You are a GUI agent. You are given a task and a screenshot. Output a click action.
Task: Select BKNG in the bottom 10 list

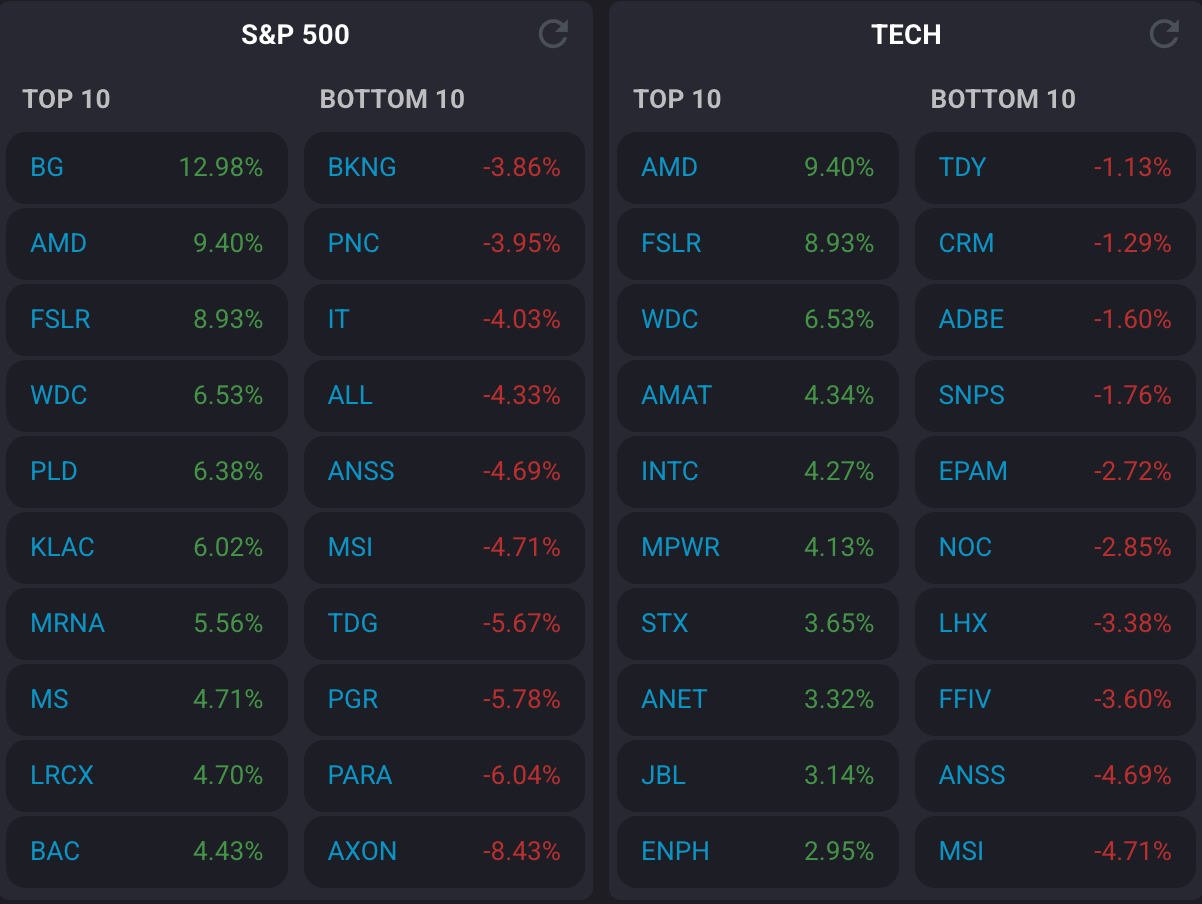pos(444,167)
